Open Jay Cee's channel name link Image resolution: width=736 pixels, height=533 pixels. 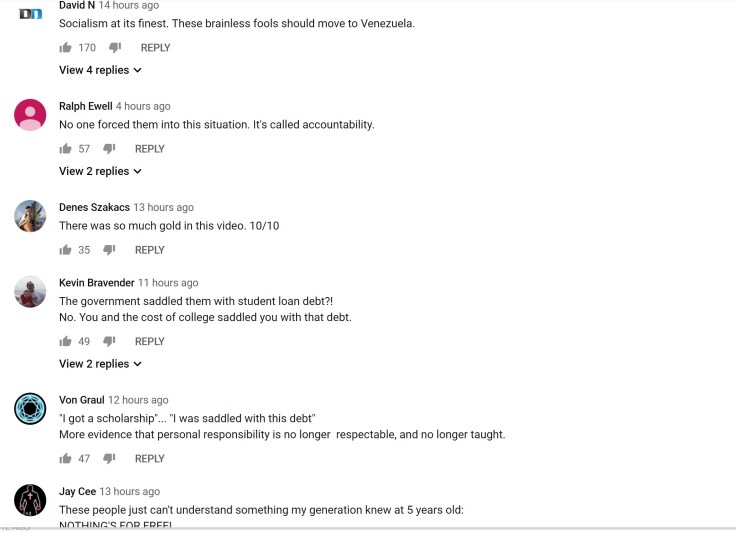click(77, 492)
